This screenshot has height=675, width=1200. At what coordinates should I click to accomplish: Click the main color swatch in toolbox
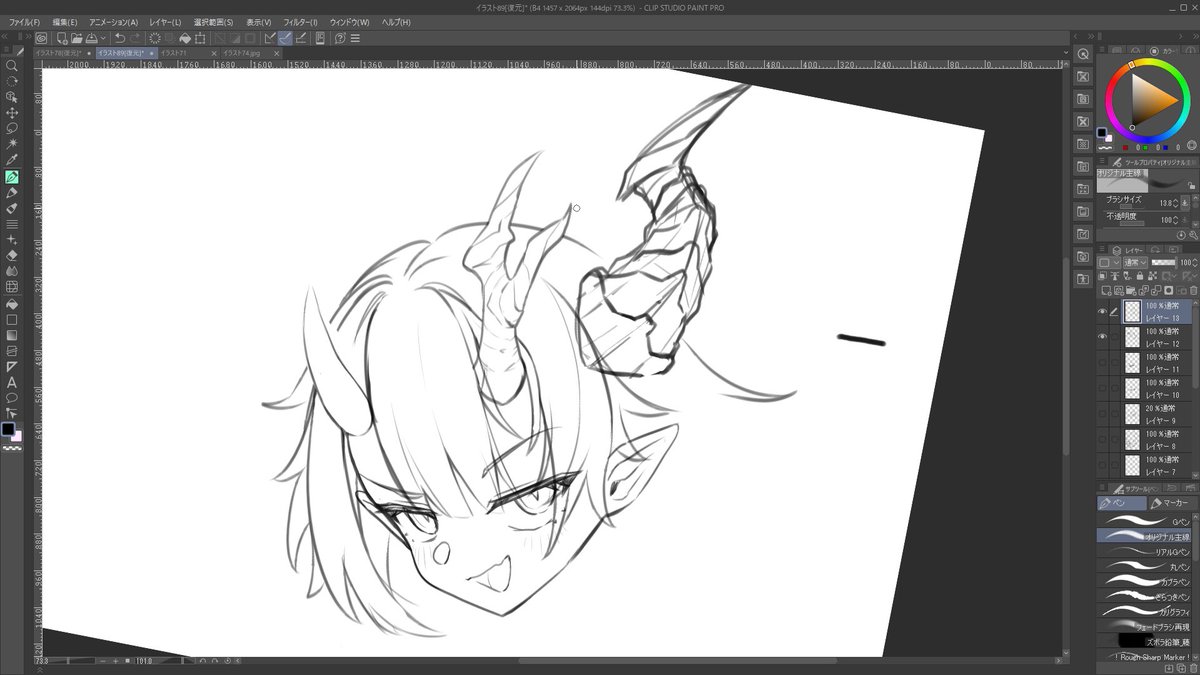8,428
